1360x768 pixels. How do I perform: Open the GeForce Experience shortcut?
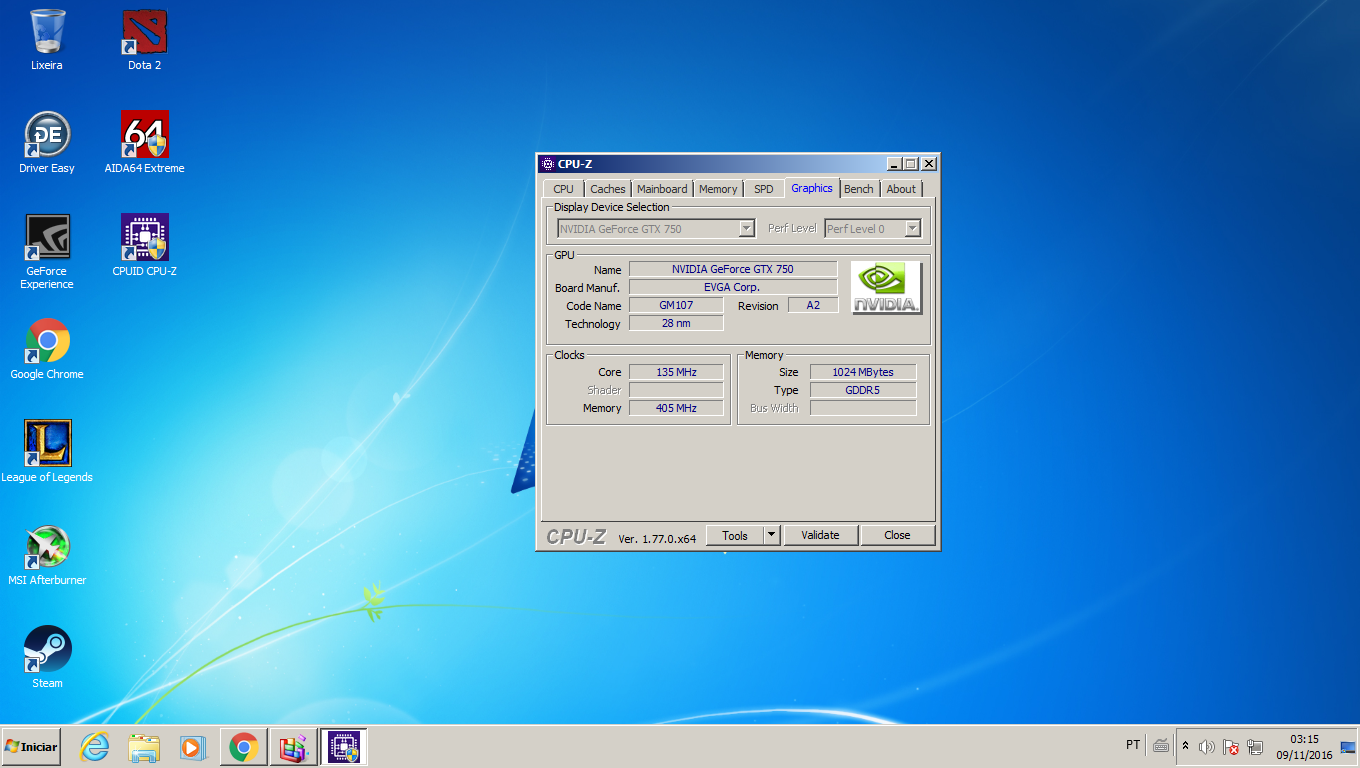pyautogui.click(x=47, y=252)
